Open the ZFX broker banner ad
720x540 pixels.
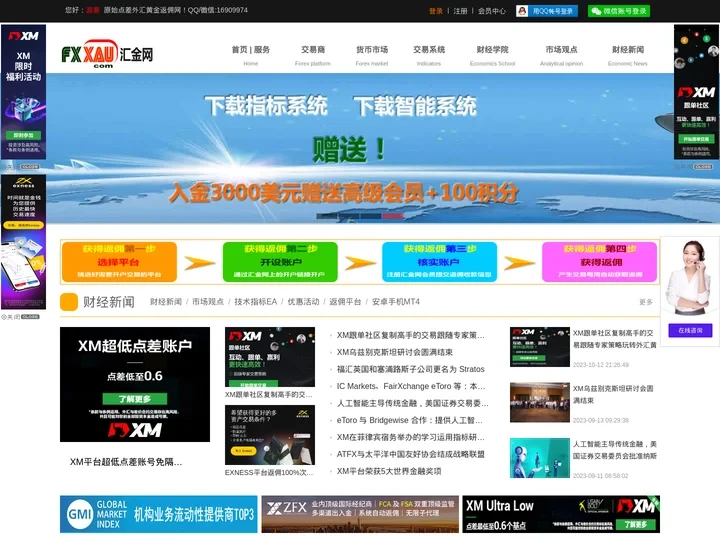pos(360,514)
